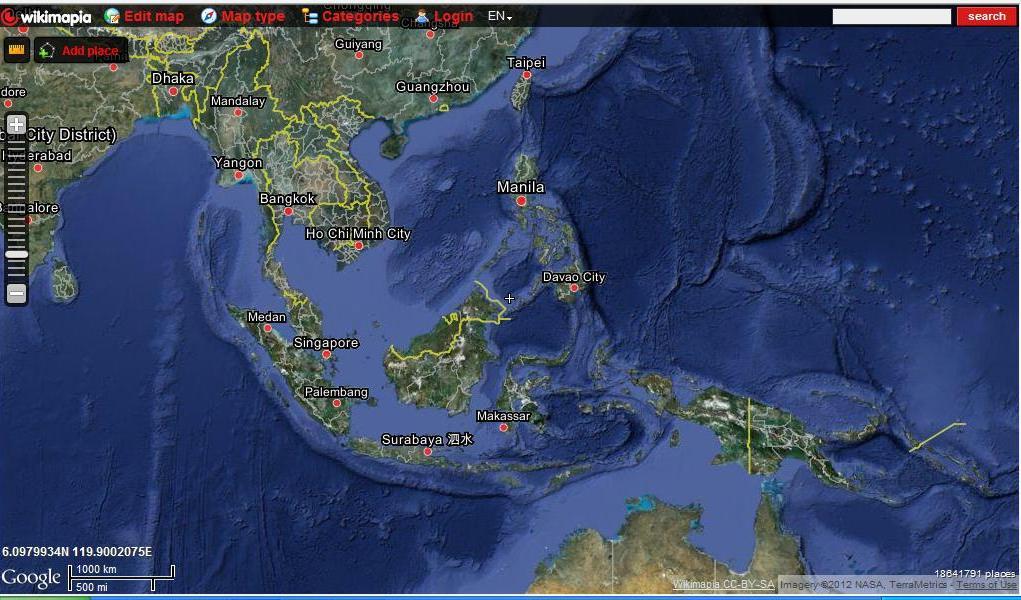Click the Google logo
Image resolution: width=1021 pixels, height=600 pixels.
point(31,579)
